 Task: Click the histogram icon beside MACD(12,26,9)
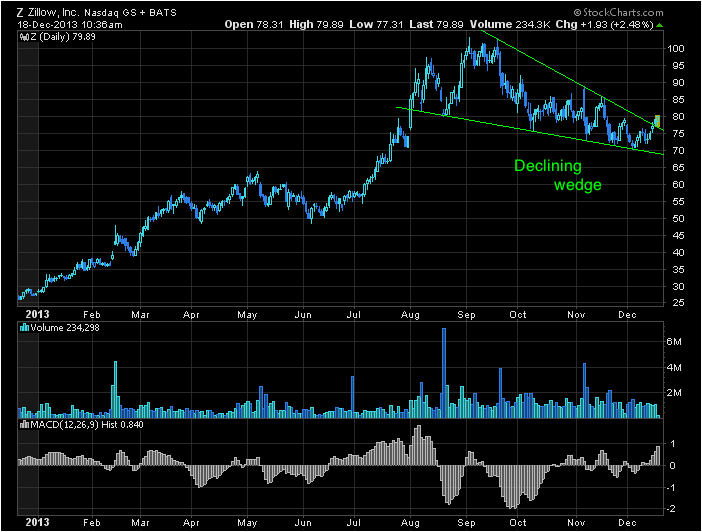pyautogui.click(x=24, y=424)
